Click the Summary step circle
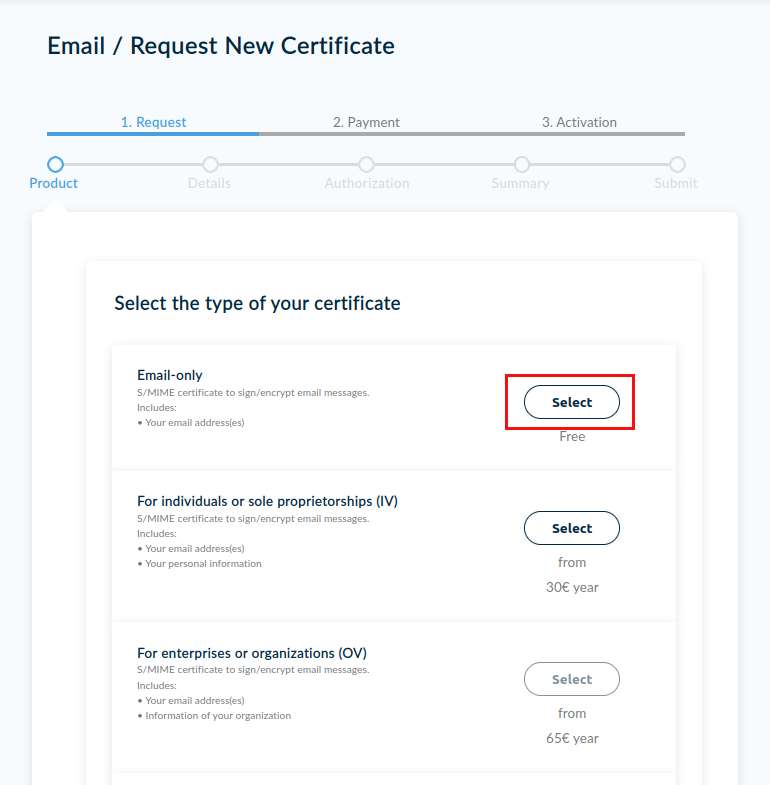 point(521,164)
